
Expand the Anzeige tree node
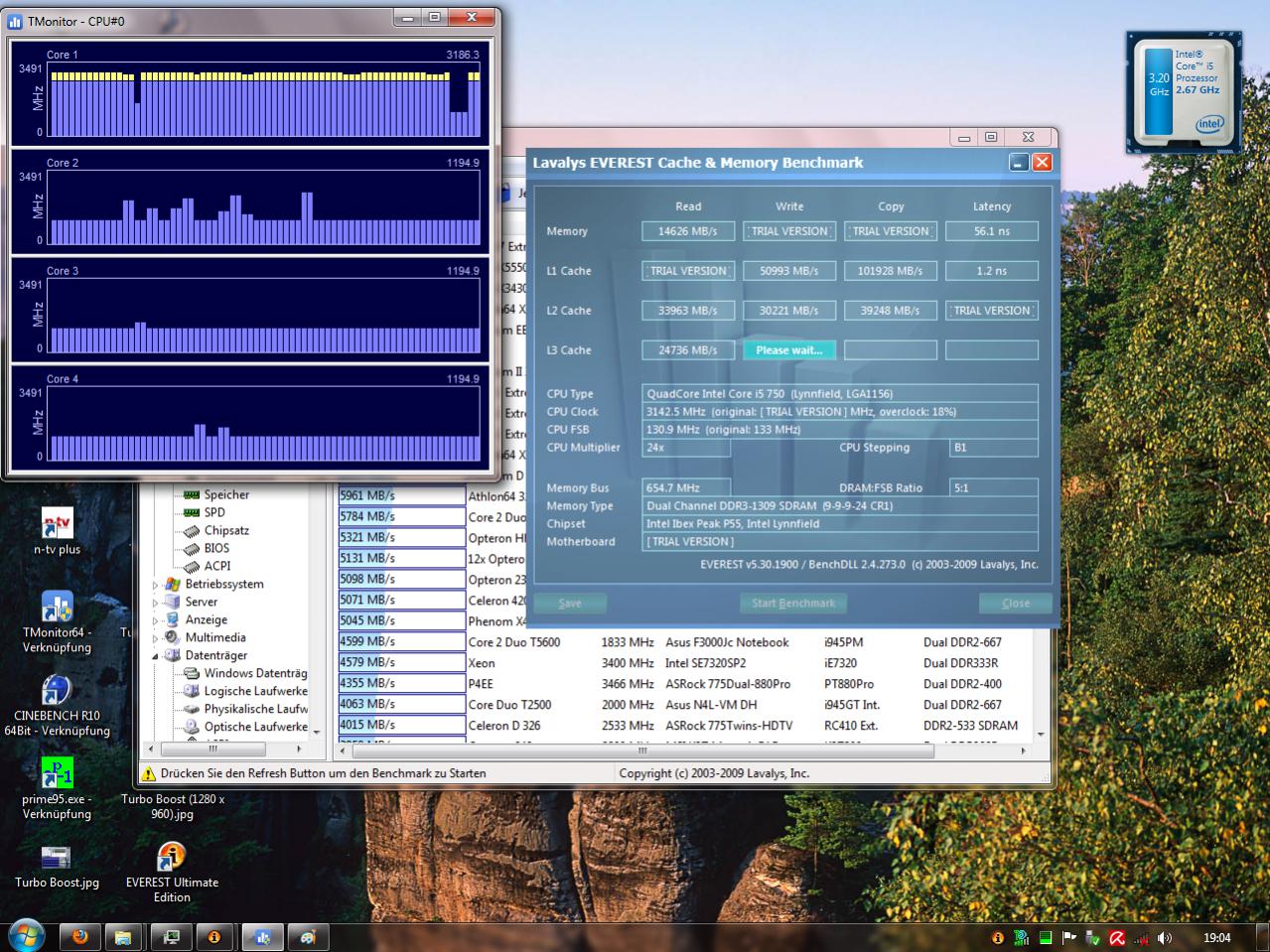point(155,620)
